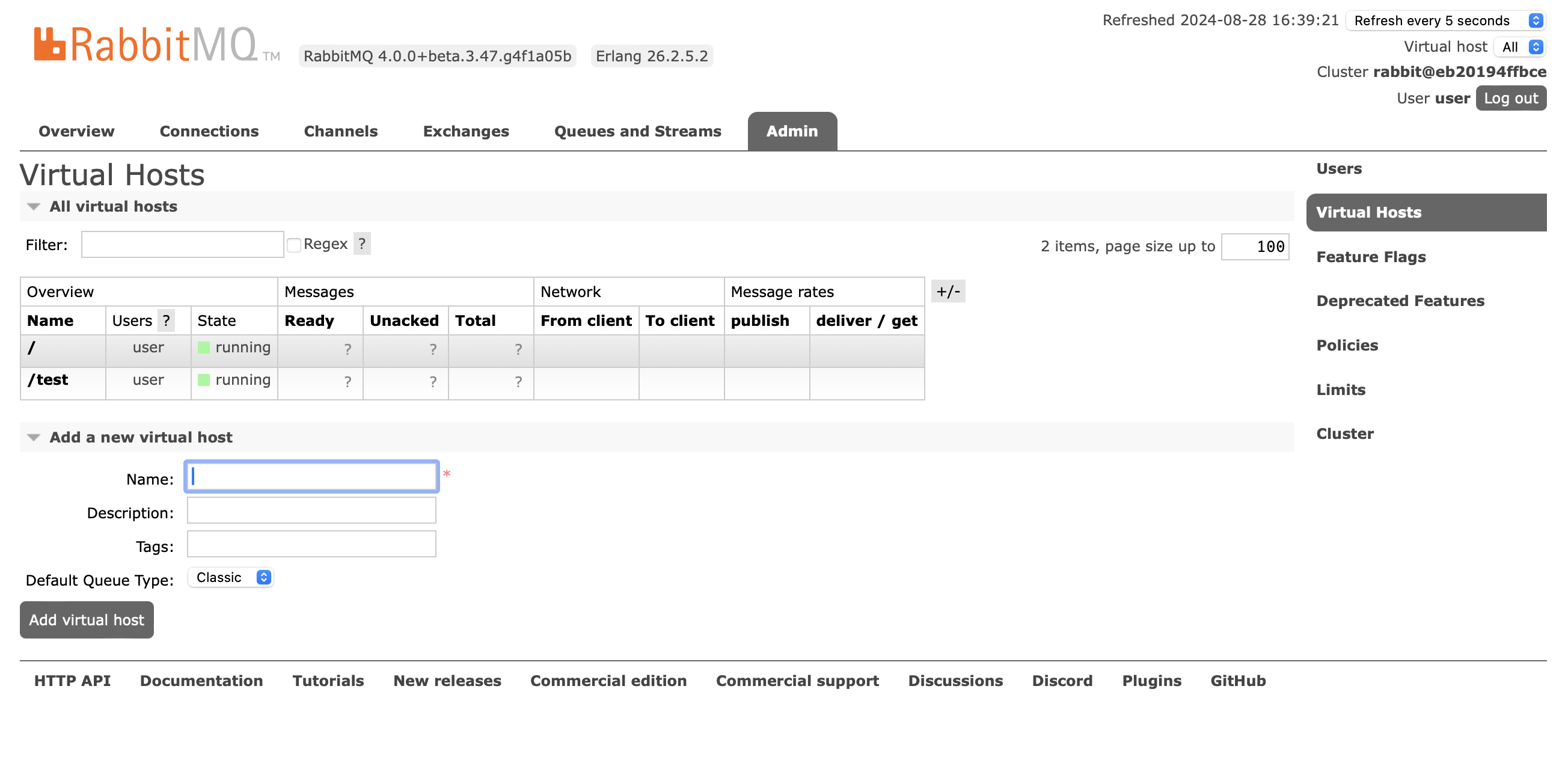Viewport: 1568px width, 778px height.
Task: Open the Documentation footer link
Action: pyautogui.click(x=201, y=681)
